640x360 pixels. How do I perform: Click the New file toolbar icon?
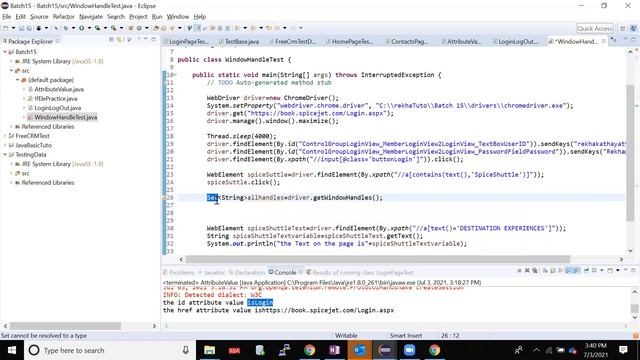[x=5, y=28]
